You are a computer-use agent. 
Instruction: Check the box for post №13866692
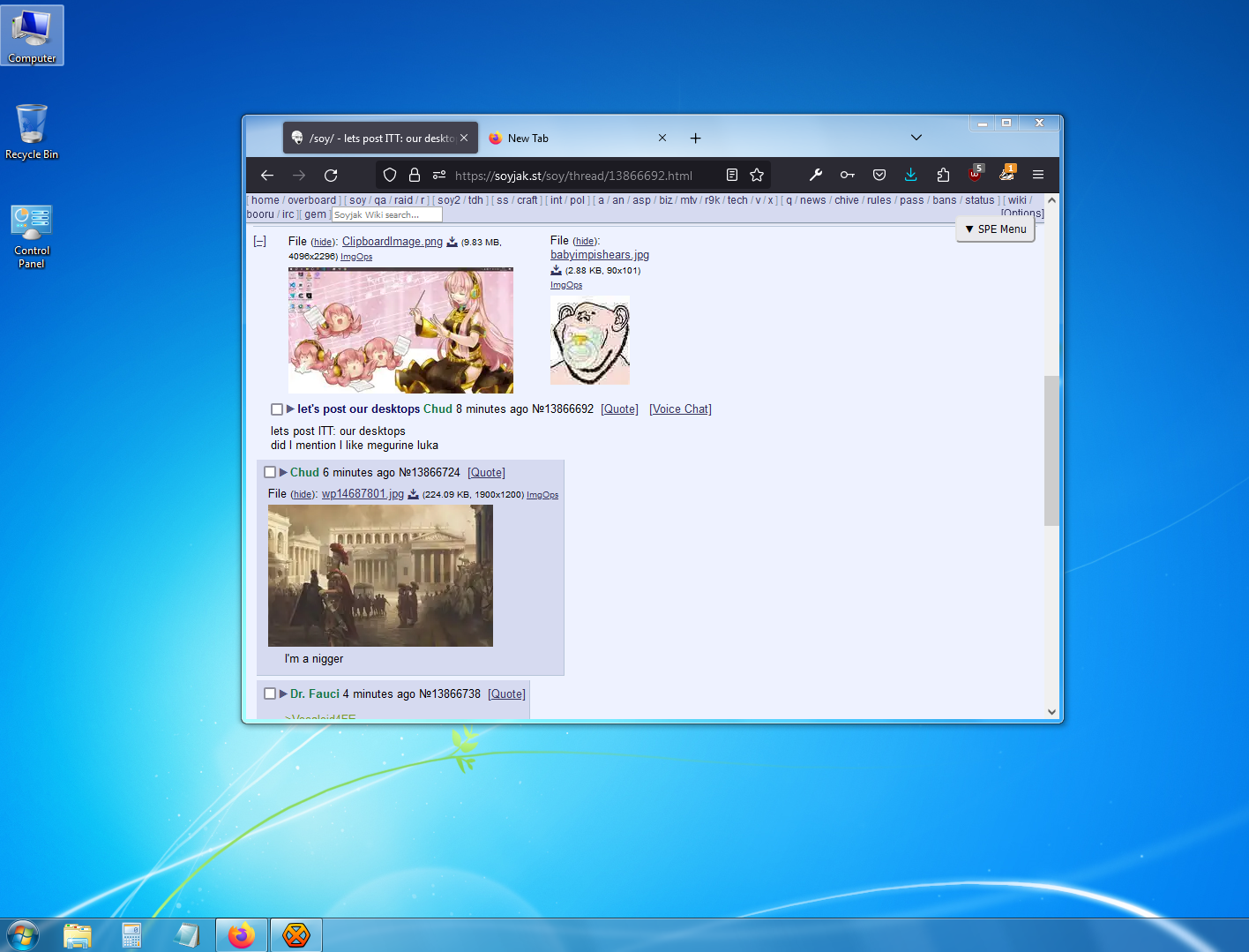(x=277, y=409)
